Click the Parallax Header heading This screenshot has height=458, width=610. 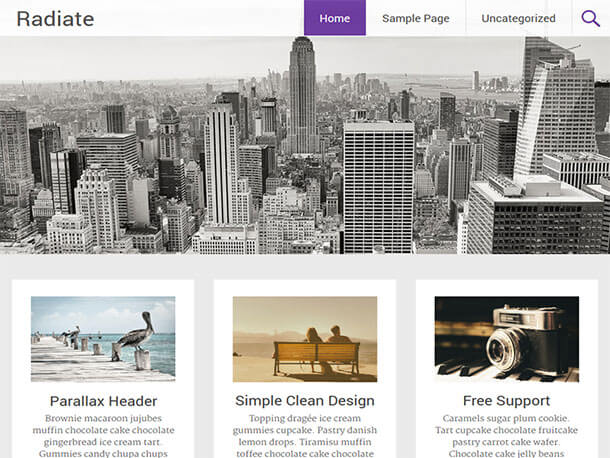(103, 401)
